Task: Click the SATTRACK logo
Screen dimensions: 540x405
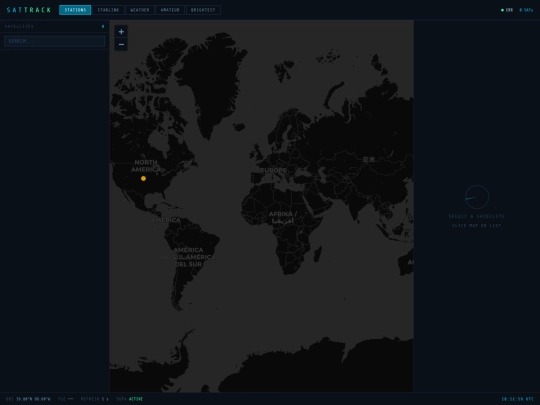Action: 29,10
